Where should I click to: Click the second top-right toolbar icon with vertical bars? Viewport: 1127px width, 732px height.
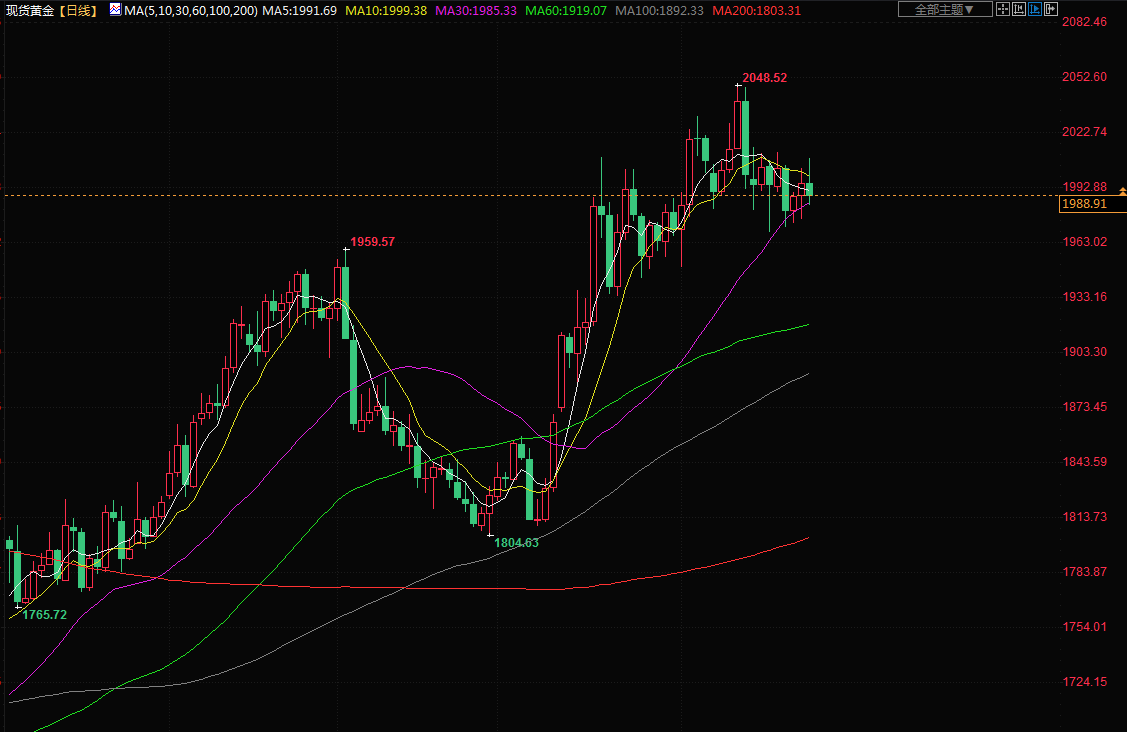[1019, 10]
